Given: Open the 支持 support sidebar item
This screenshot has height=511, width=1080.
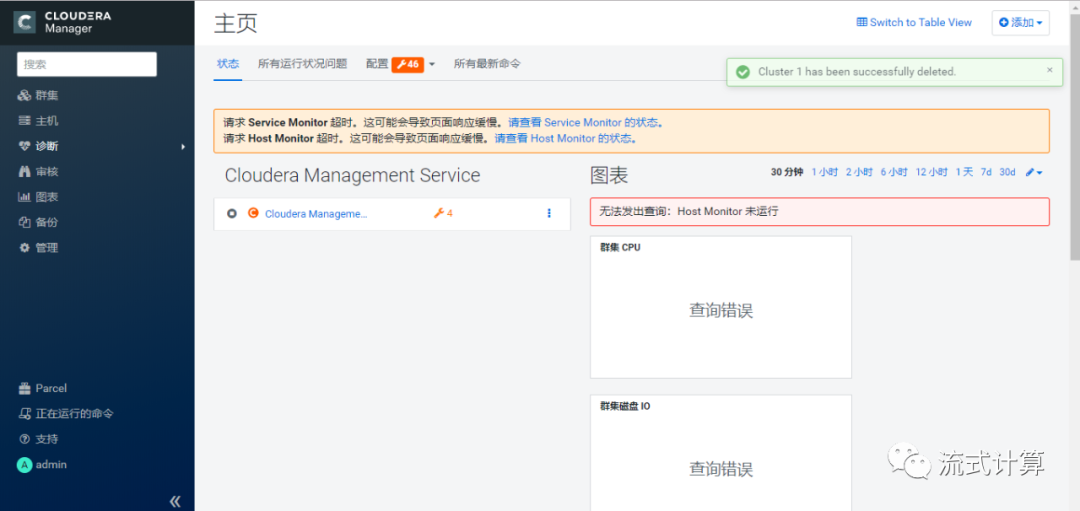Looking at the screenshot, I should [39, 439].
